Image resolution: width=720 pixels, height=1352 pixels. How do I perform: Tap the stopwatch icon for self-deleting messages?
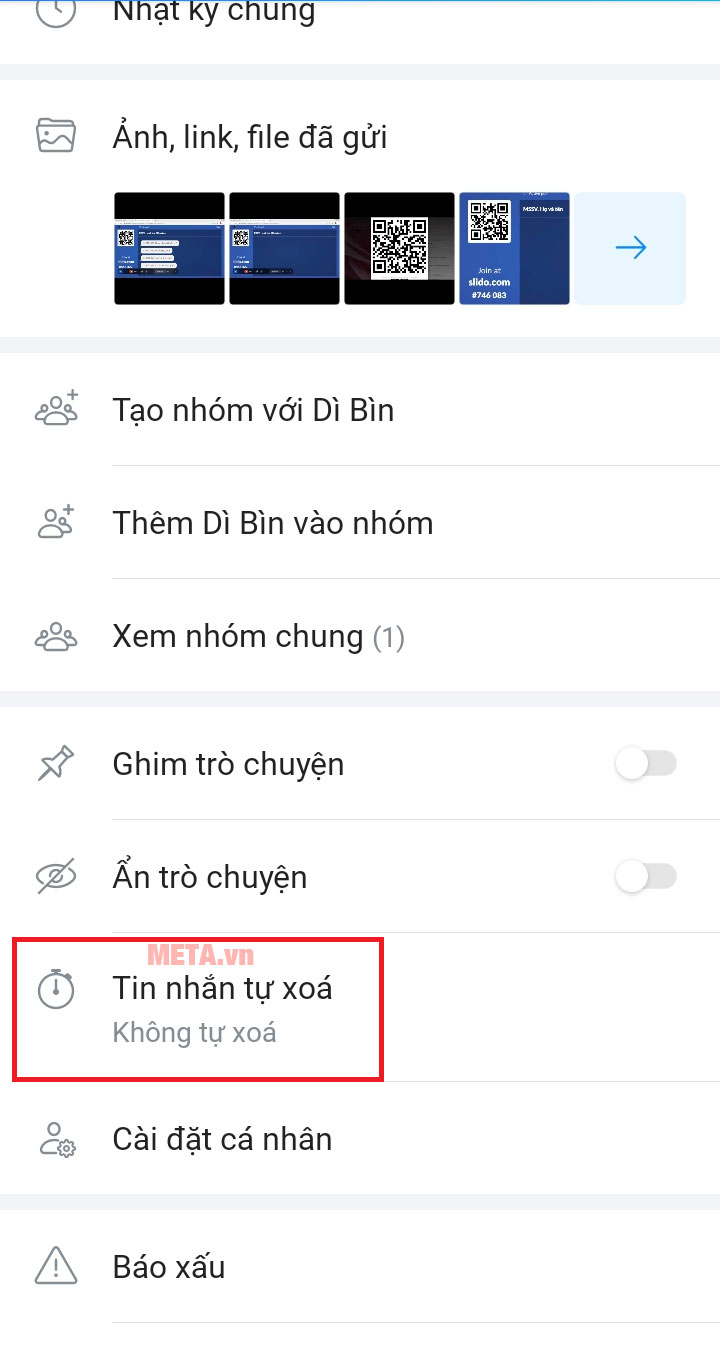click(56, 988)
